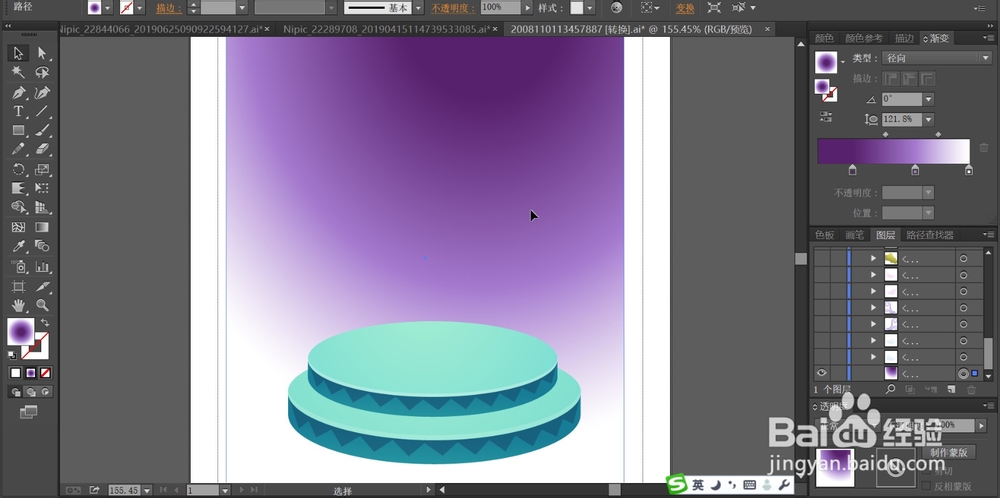Image resolution: width=1000 pixels, height=498 pixels.
Task: Set fill mode to Gradient button
Action: (x=31, y=373)
